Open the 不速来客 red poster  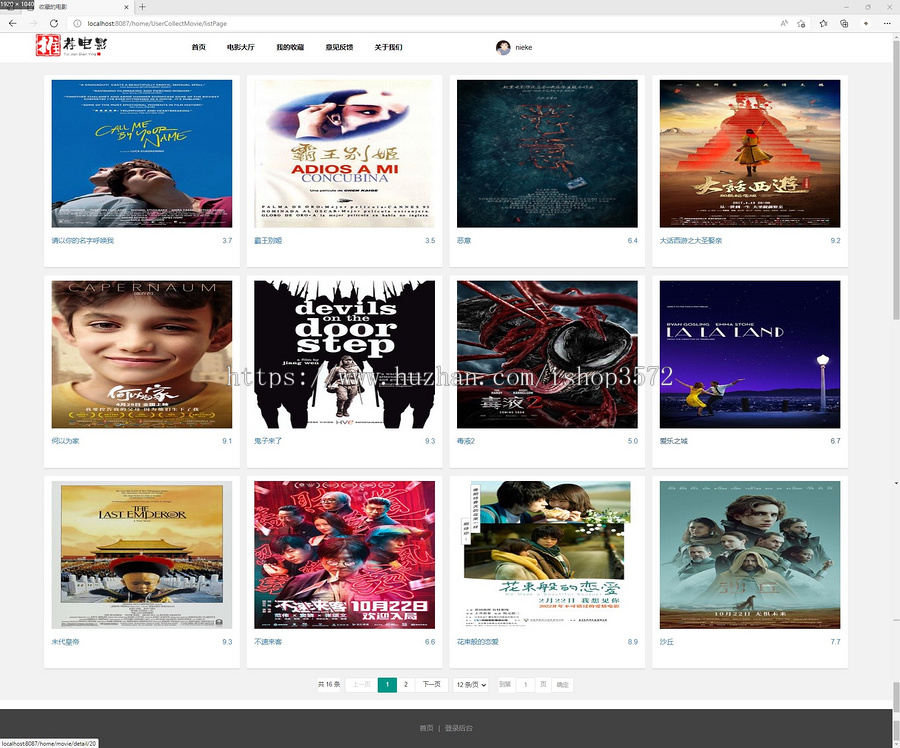(344, 555)
